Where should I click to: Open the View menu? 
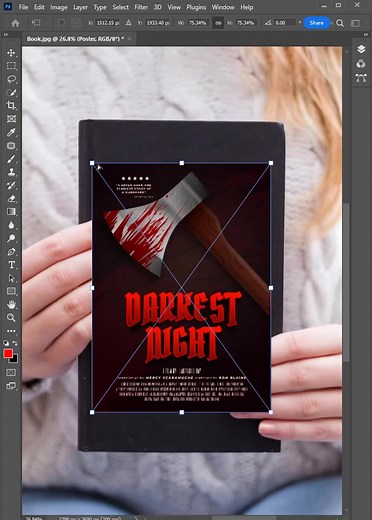pyautogui.click(x=174, y=7)
